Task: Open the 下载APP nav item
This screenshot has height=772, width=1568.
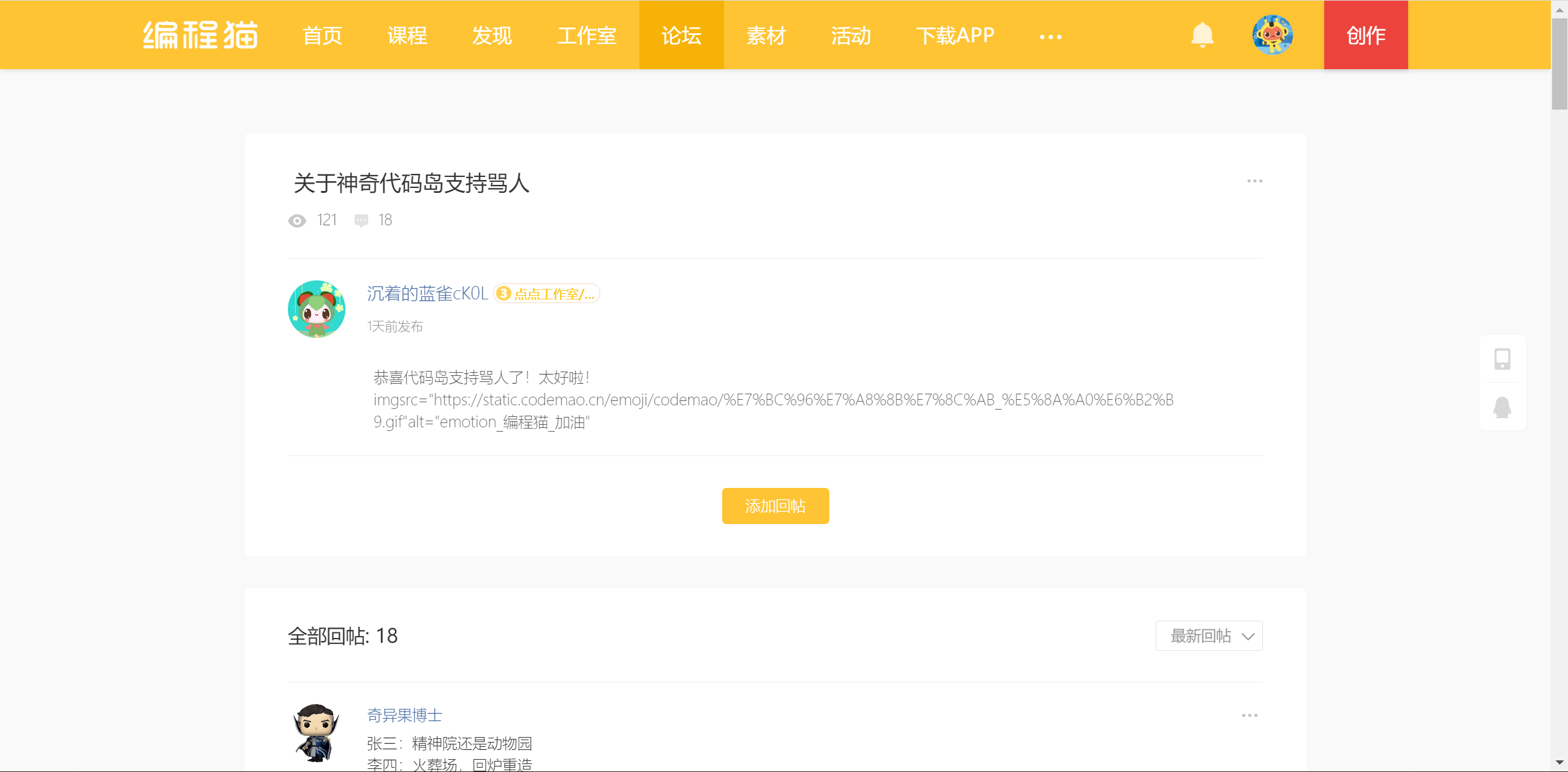Action: coord(956,36)
